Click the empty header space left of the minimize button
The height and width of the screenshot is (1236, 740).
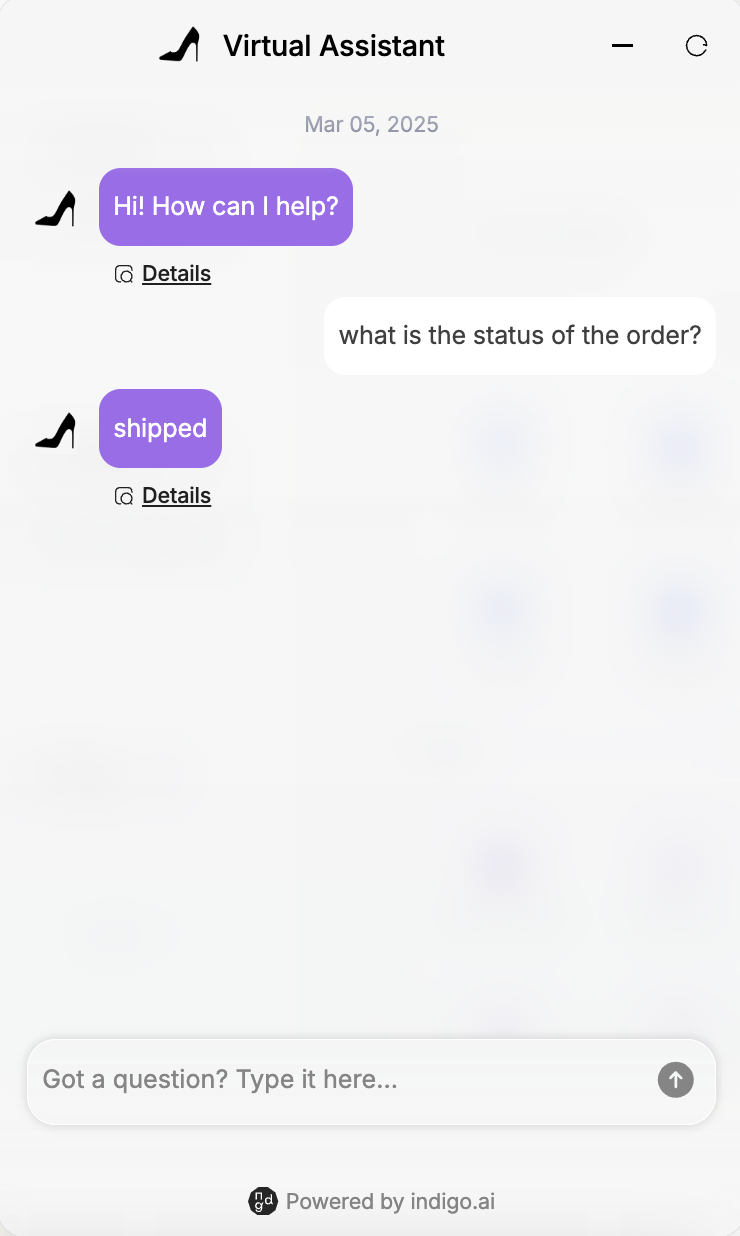(x=530, y=46)
